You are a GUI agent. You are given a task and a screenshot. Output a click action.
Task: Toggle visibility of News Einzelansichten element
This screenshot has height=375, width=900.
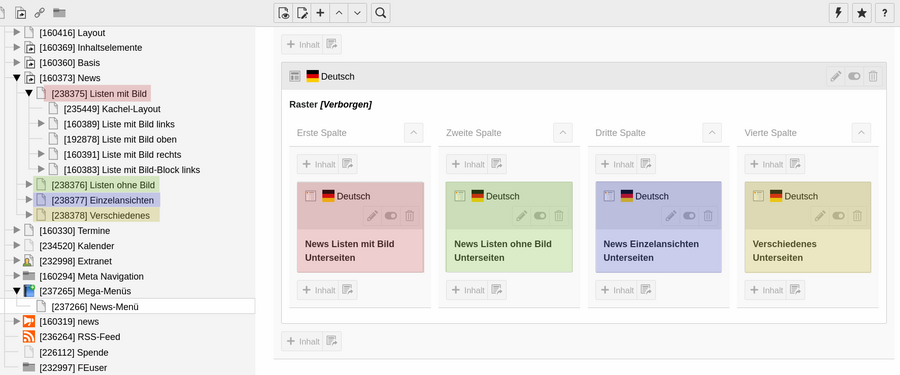click(689, 215)
